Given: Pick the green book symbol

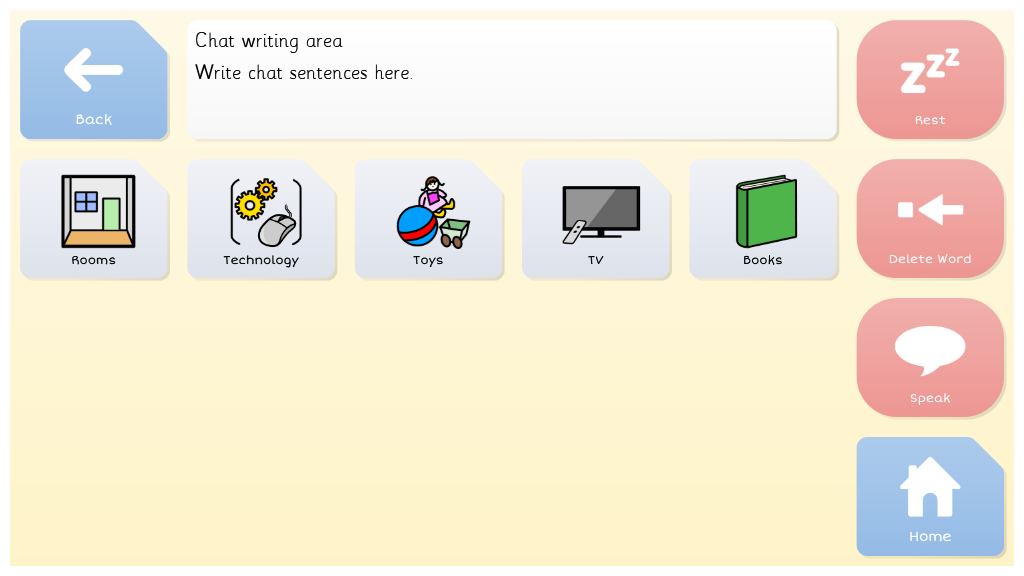Looking at the screenshot, I should click(766, 212).
